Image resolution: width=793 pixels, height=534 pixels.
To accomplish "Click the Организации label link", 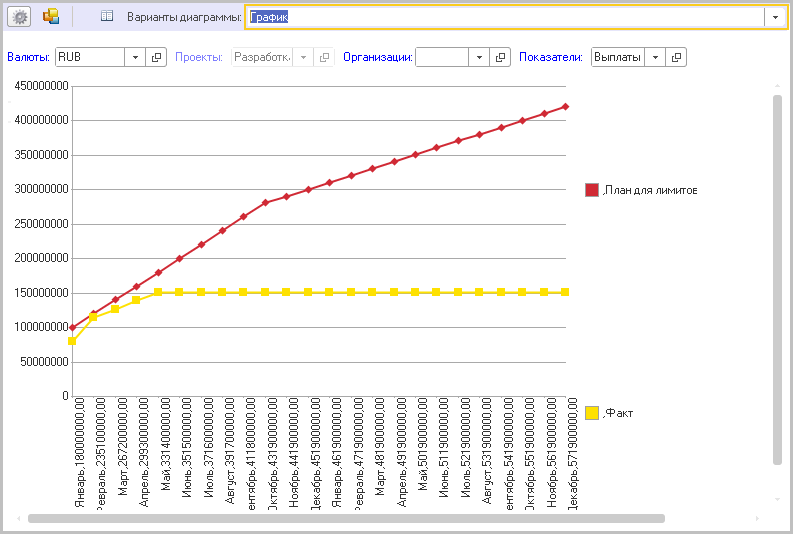I will [x=377, y=58].
